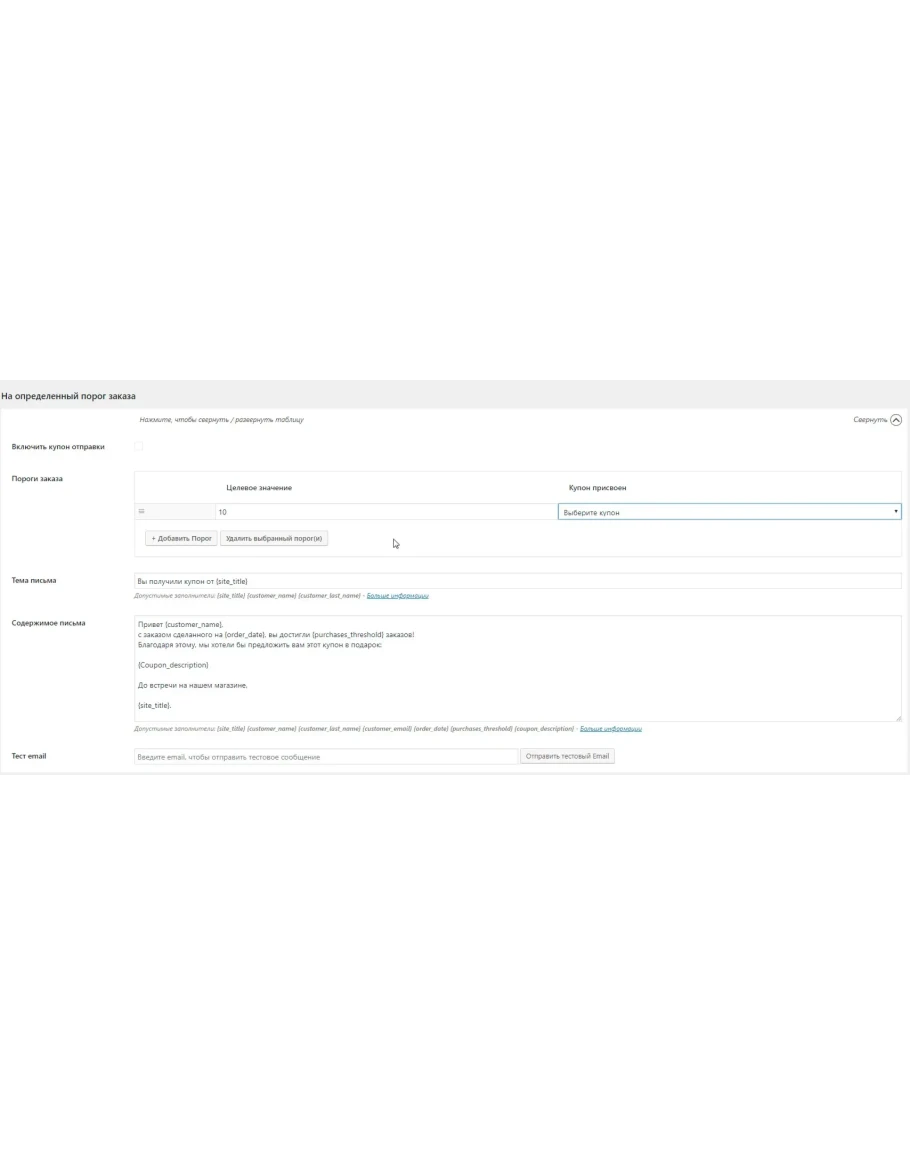
Task: Click the "На определенный порог заказа" section header
Action: (x=69, y=396)
